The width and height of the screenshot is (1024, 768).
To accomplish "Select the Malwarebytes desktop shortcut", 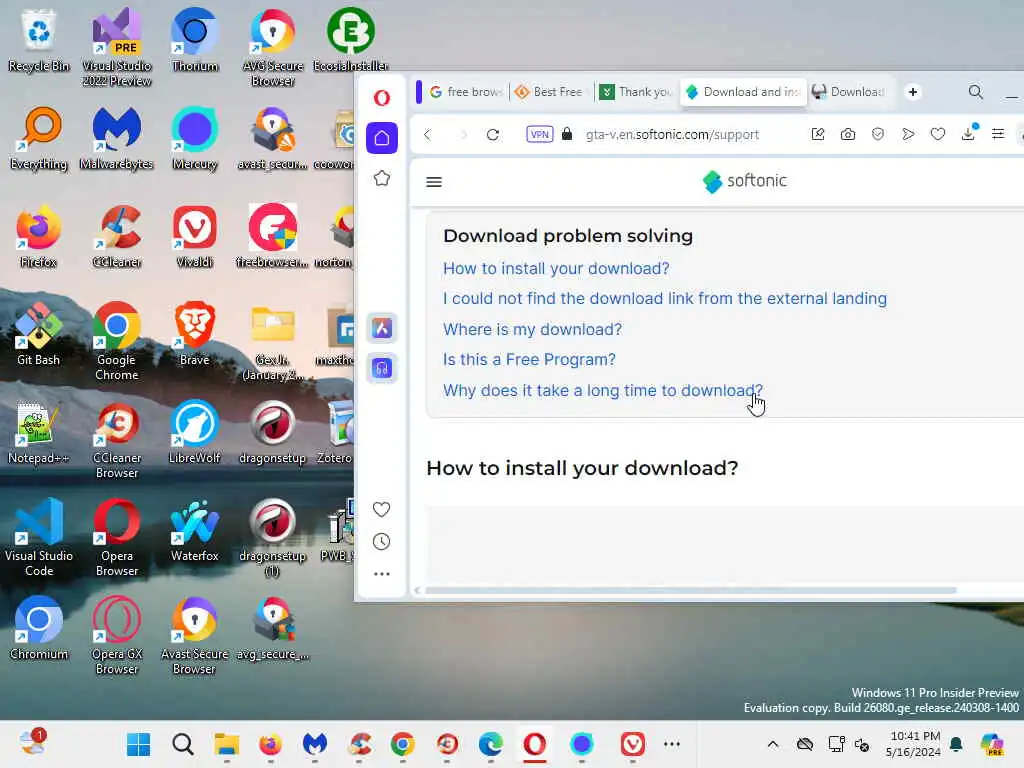I will 116,138.
